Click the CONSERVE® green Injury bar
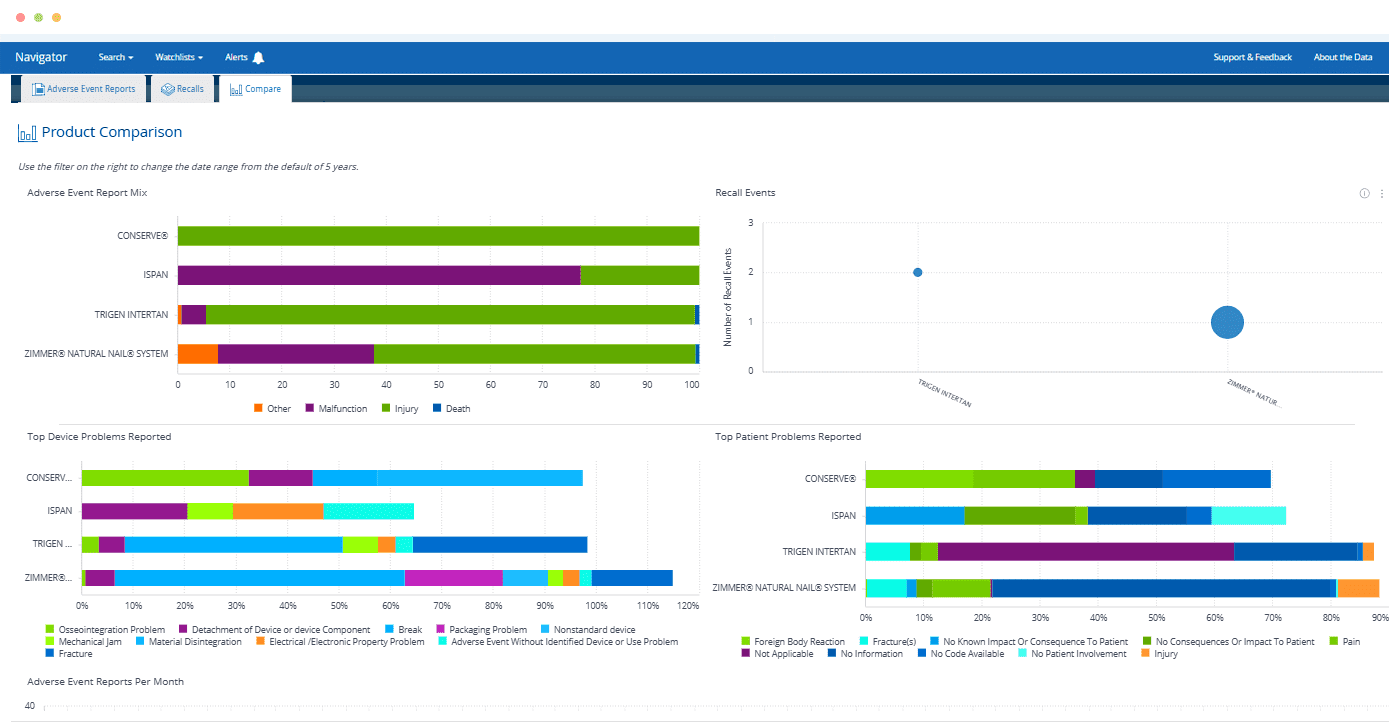This screenshot has width=1389, height=725. pyautogui.click(x=438, y=236)
